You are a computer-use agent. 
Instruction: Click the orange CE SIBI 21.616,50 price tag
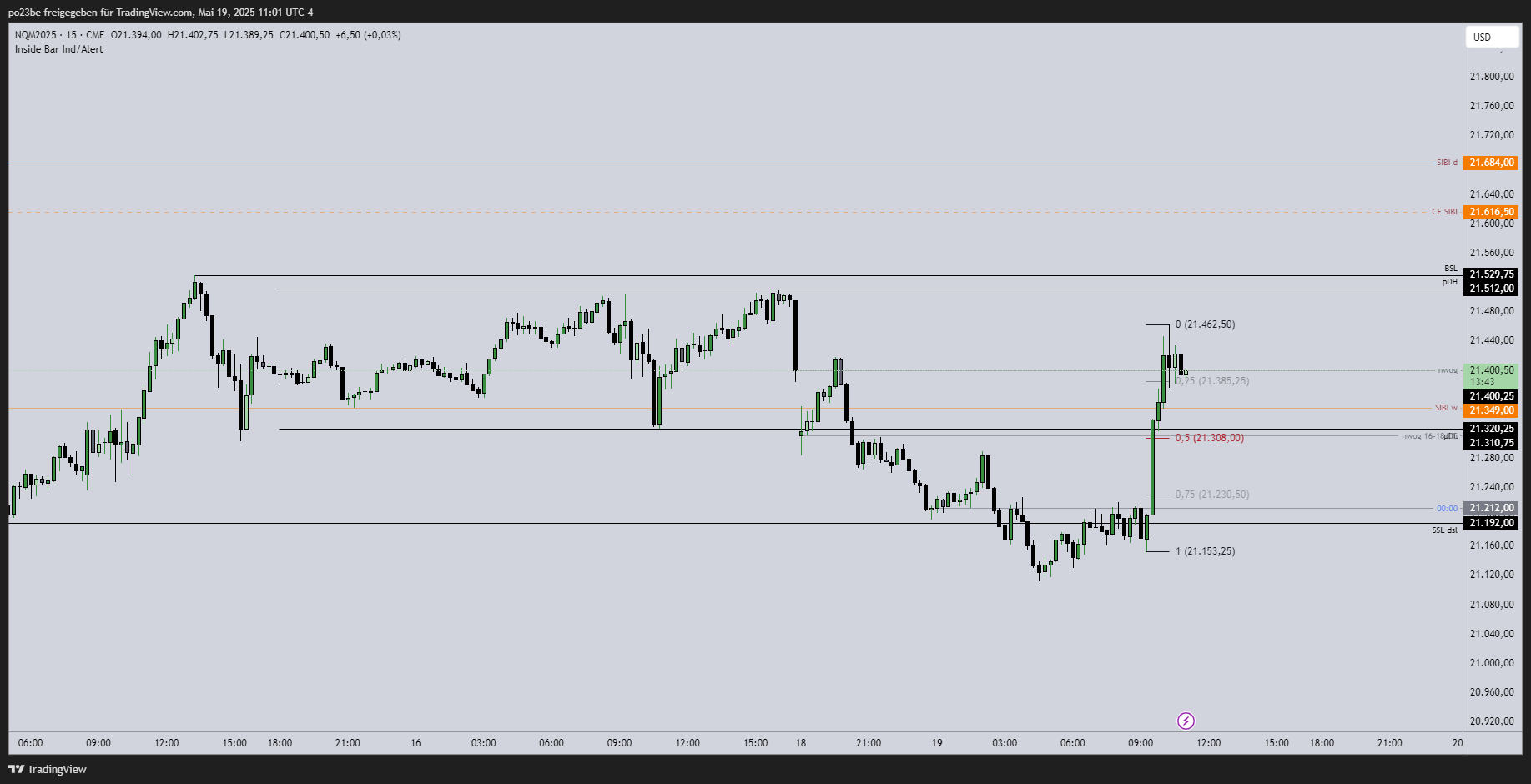tap(1491, 212)
